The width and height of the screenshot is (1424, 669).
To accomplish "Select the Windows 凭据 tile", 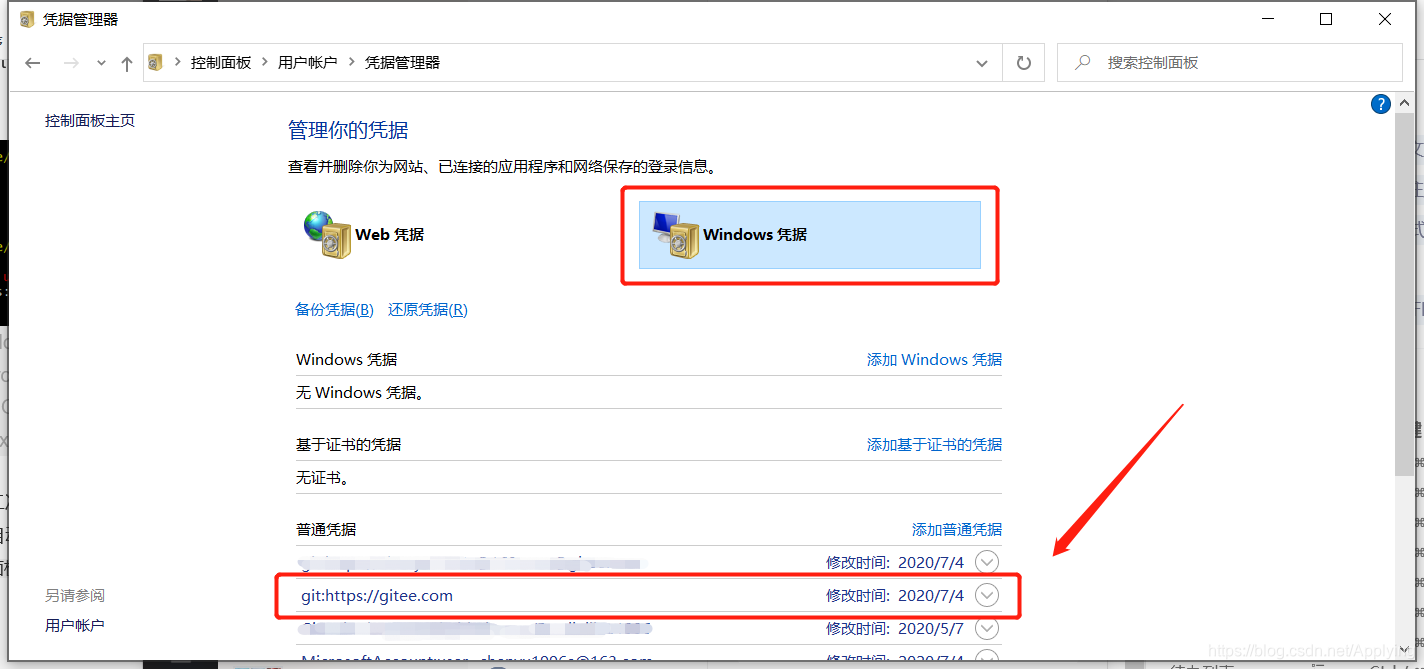I will (810, 235).
